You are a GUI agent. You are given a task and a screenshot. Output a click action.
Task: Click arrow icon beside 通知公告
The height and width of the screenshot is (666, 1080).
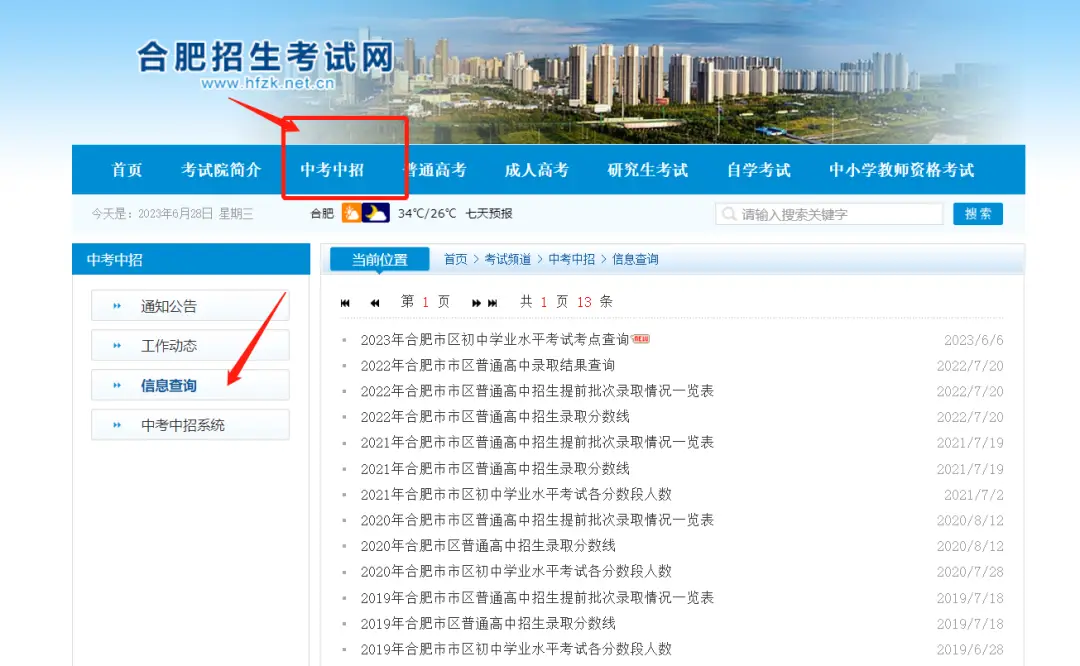117,306
